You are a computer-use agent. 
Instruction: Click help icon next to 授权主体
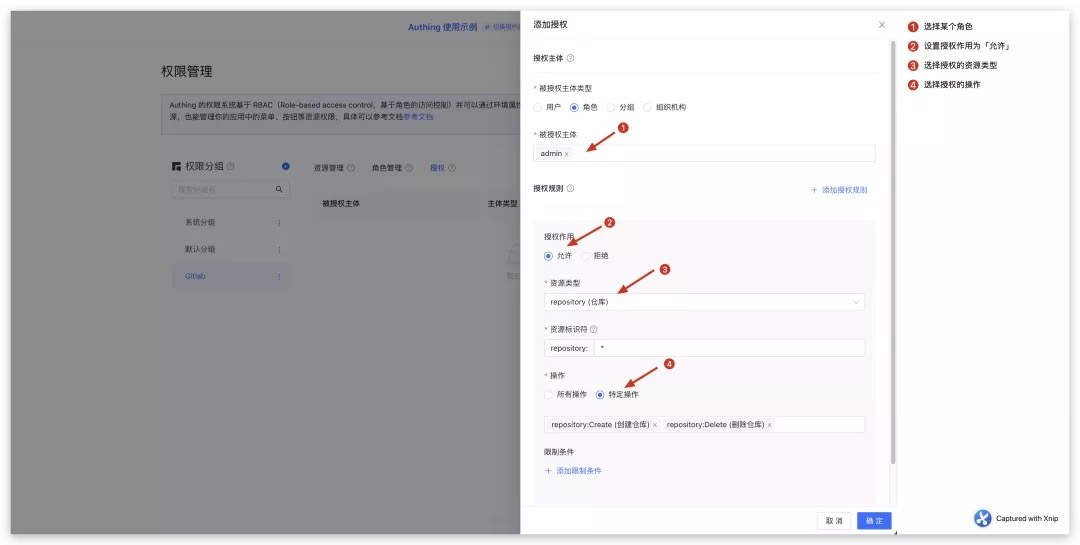pos(570,59)
